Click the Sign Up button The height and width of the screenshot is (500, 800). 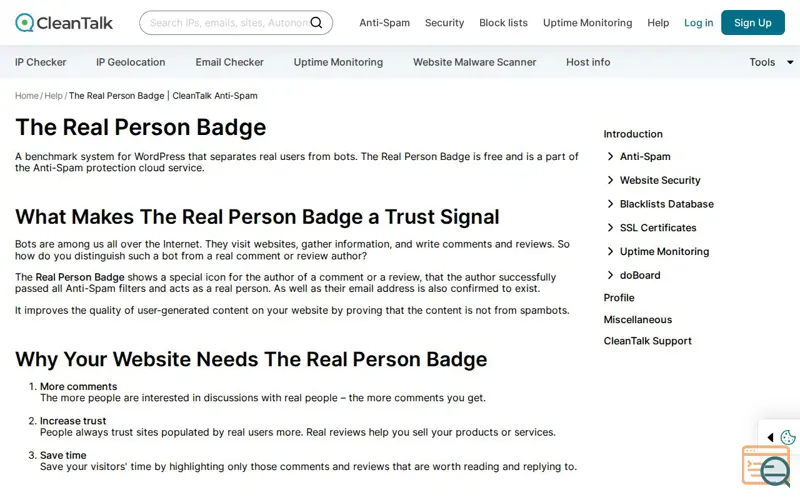pyautogui.click(x=753, y=22)
